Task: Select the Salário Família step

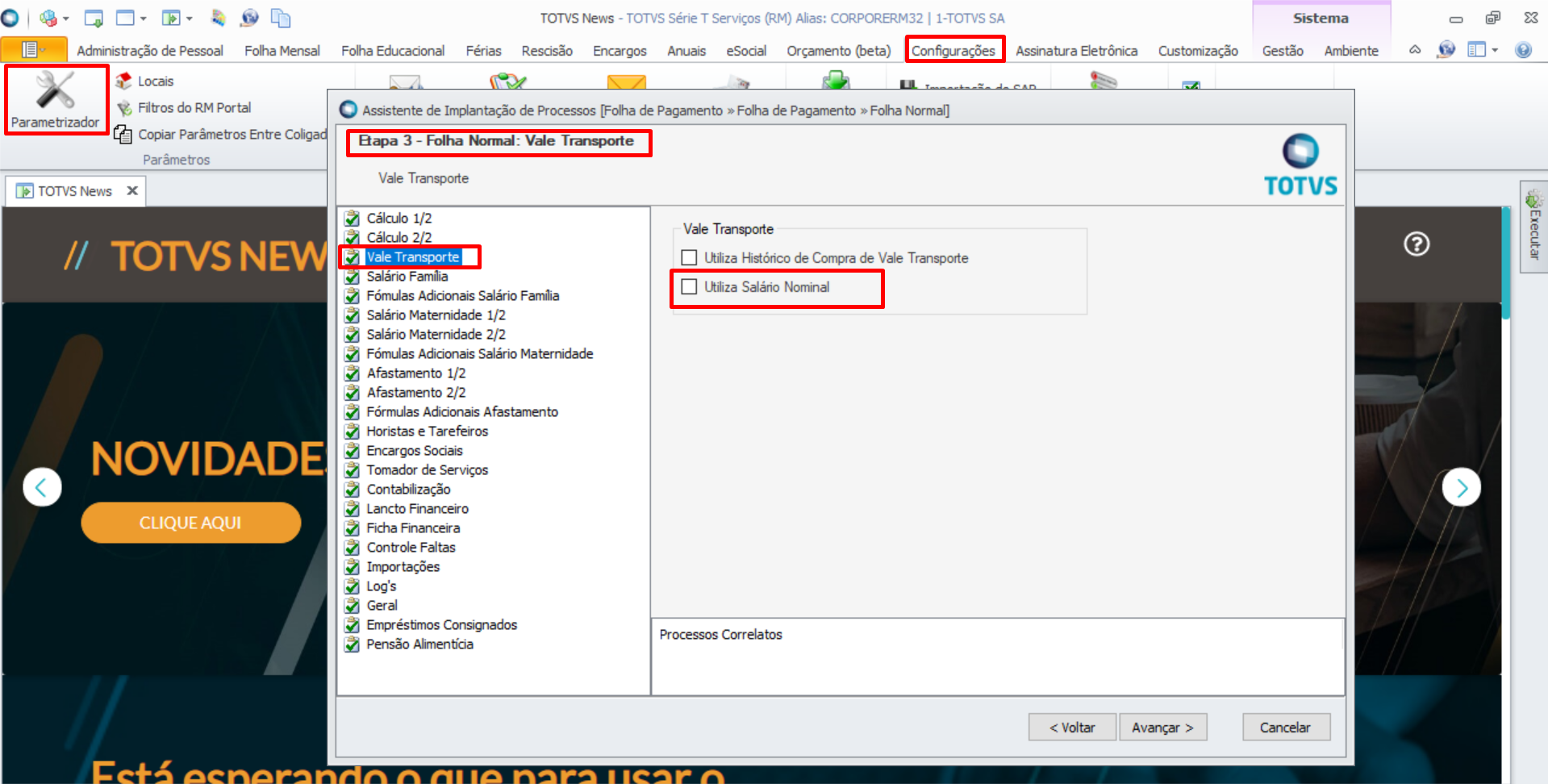Action: 407,277
